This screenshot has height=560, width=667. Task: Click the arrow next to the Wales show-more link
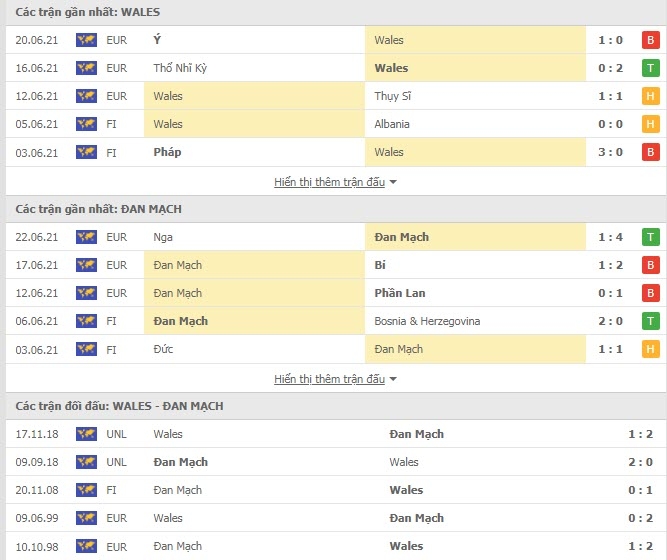click(393, 182)
